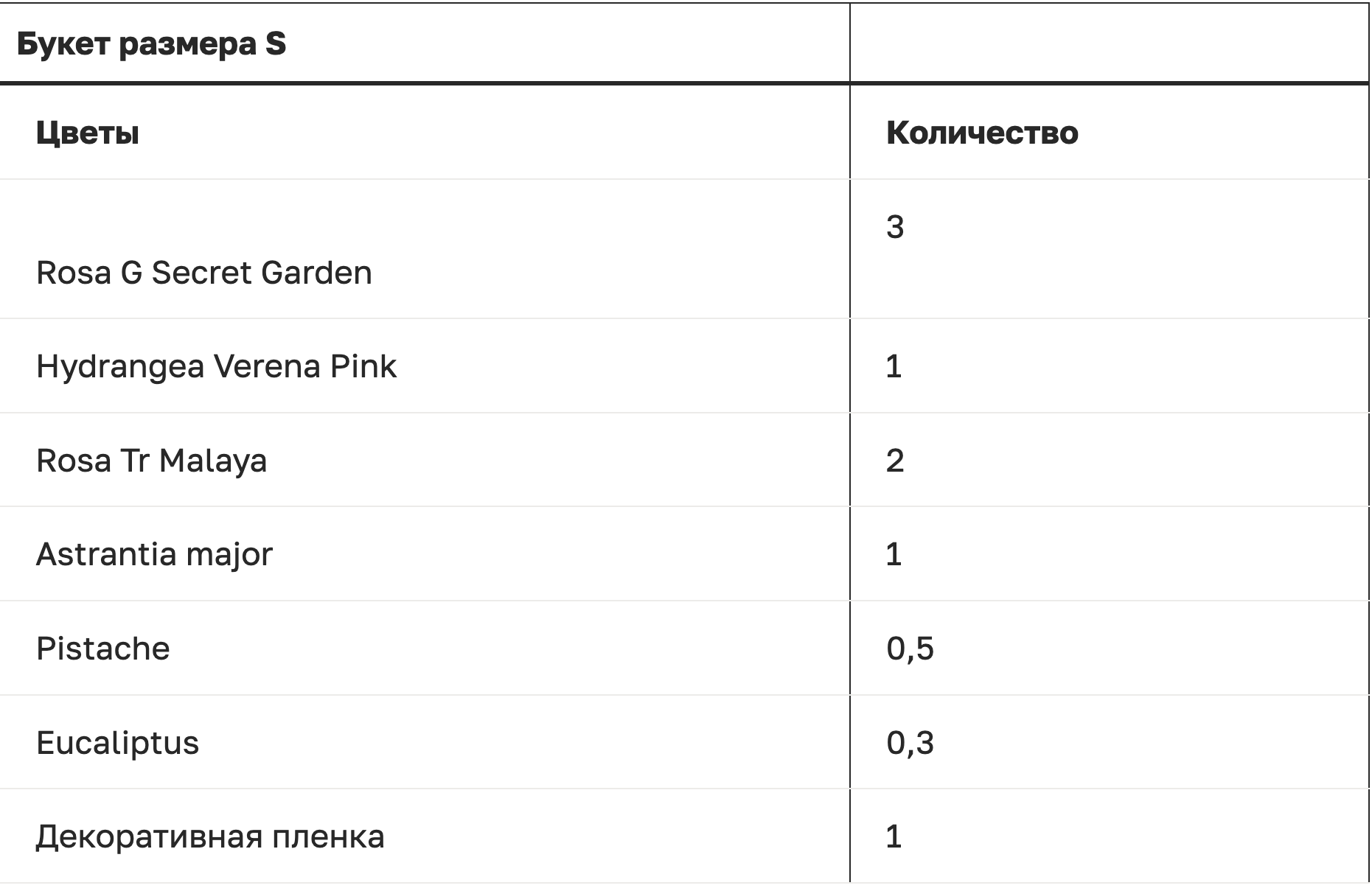Click the 'Букет размера S' table title
The height and width of the screenshot is (891, 1372).
[151, 44]
